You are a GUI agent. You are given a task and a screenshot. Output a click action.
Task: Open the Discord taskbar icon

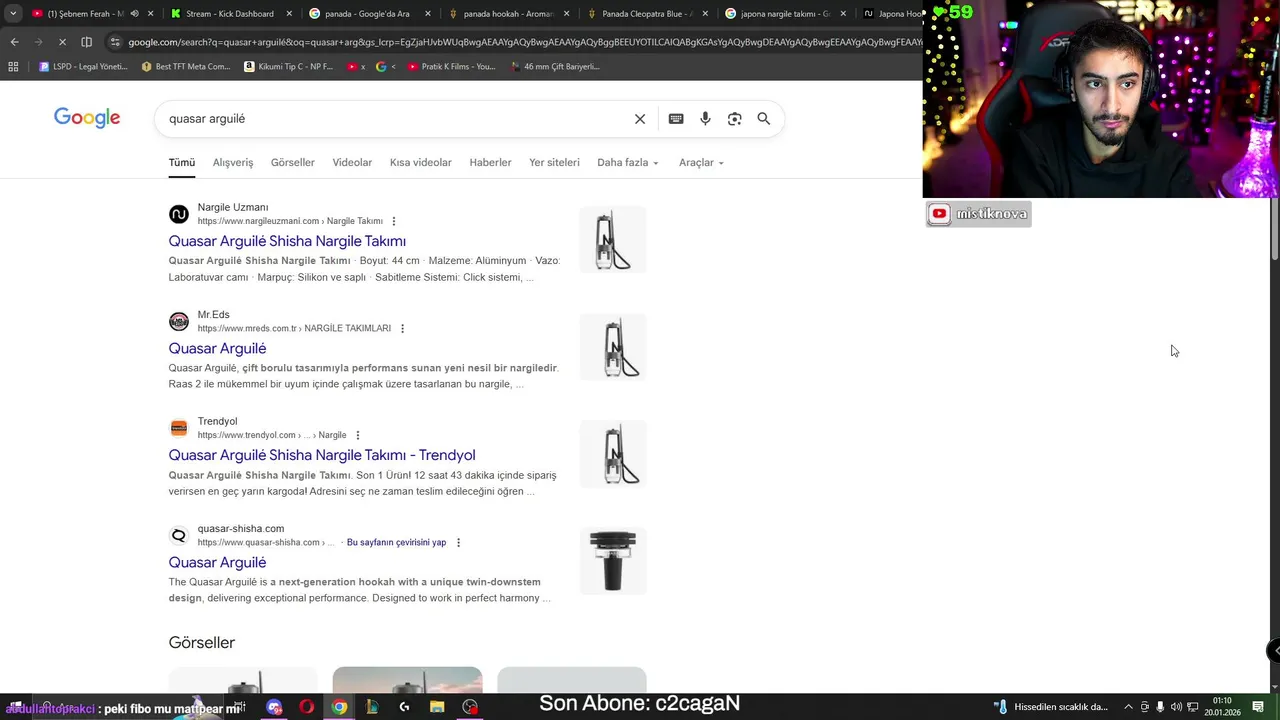coord(274,707)
